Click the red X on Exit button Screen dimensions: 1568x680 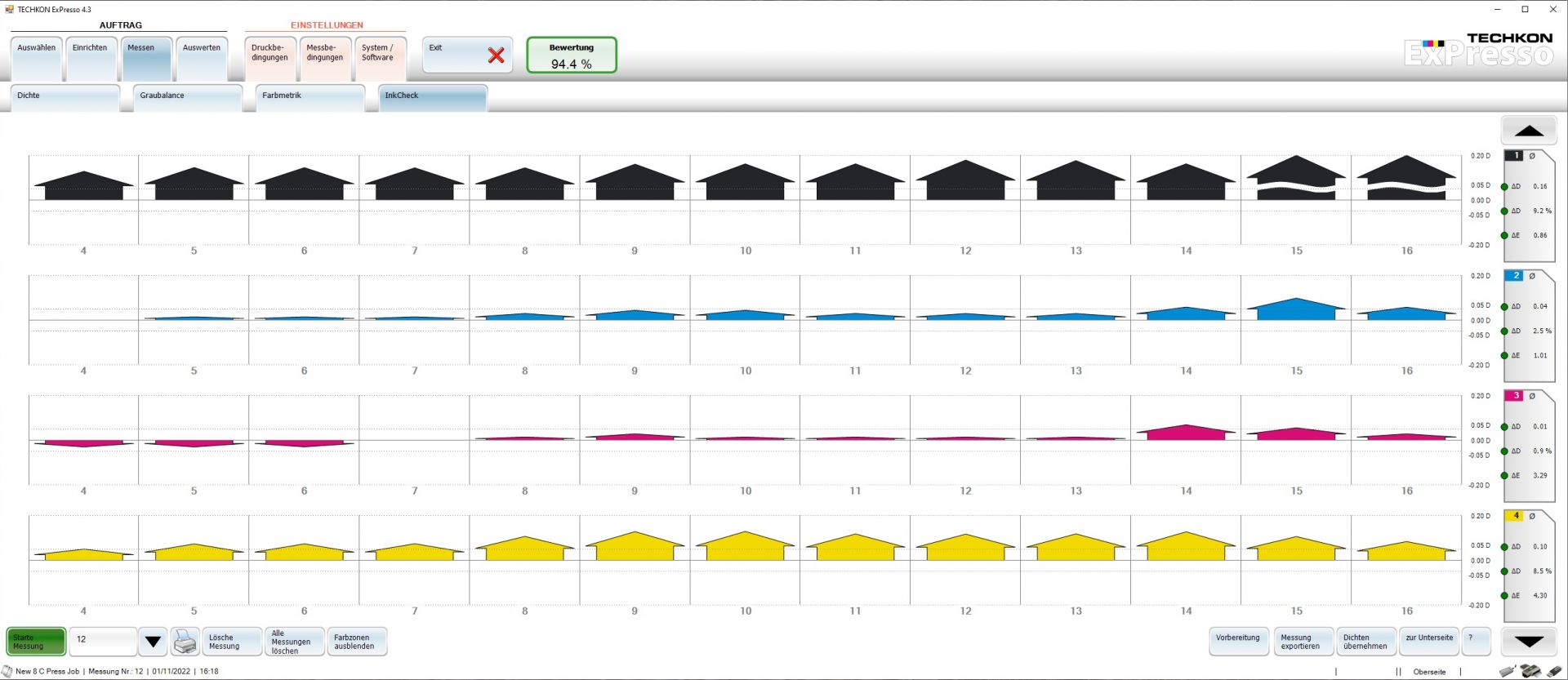[496, 56]
